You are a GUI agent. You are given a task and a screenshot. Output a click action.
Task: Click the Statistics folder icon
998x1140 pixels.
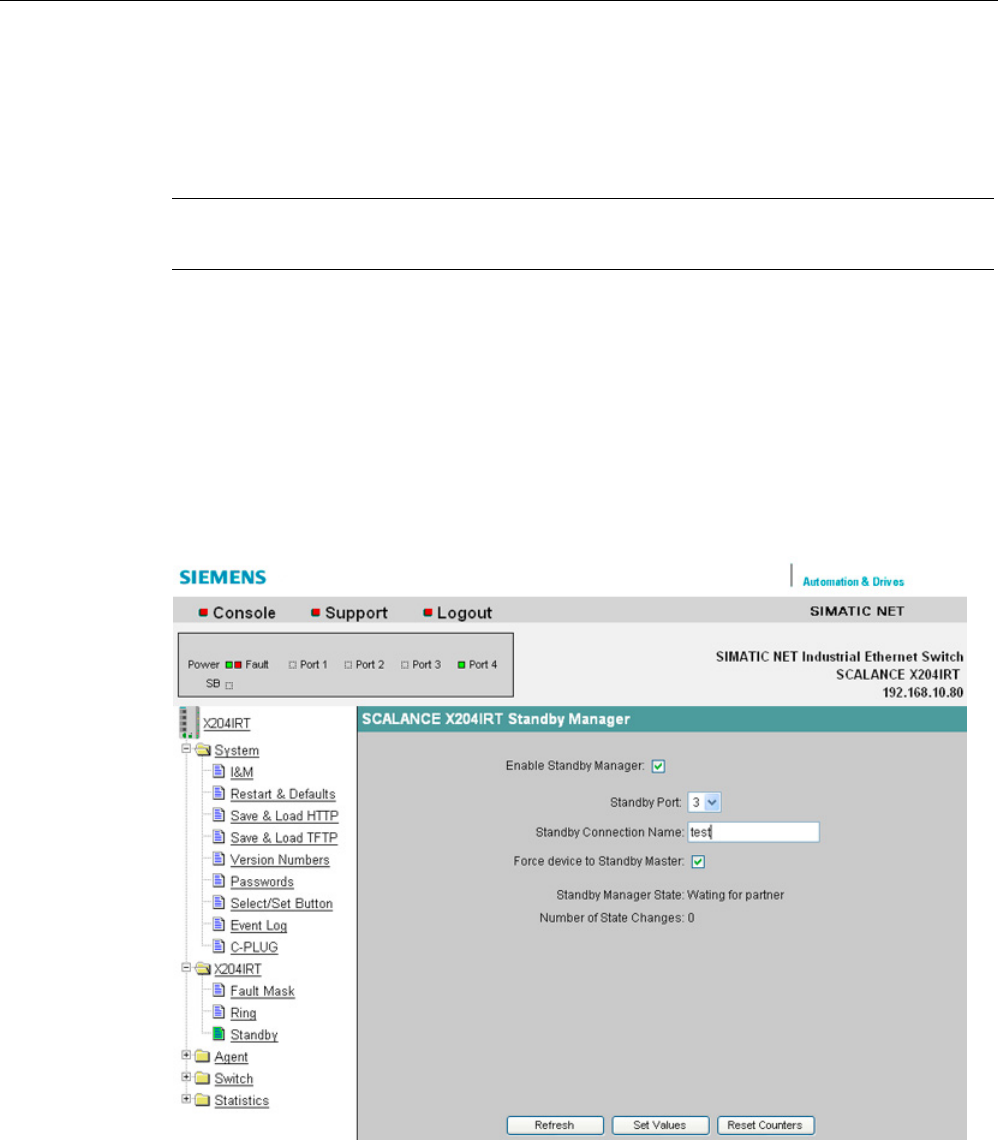point(203,1099)
